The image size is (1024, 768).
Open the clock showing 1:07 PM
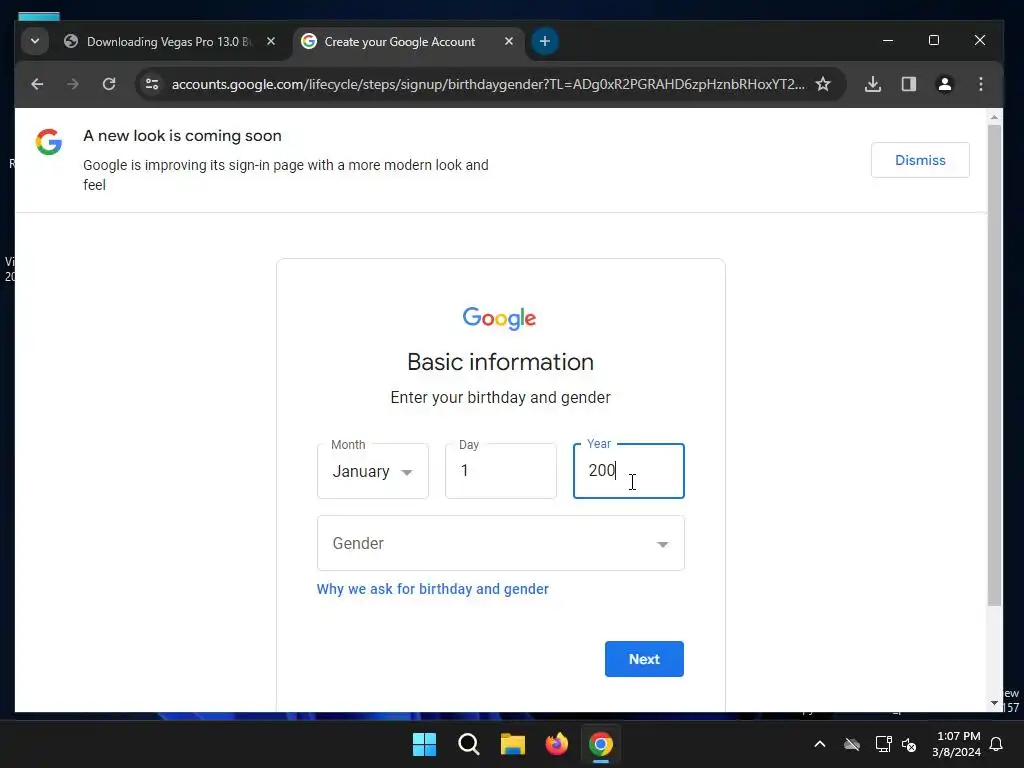tap(956, 744)
